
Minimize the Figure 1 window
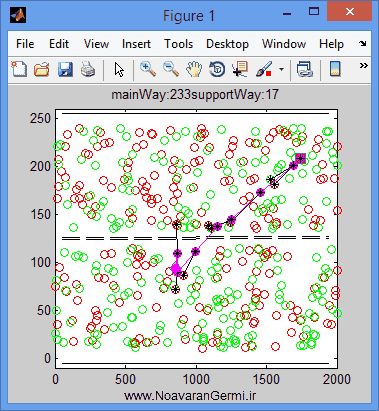[287, 13]
